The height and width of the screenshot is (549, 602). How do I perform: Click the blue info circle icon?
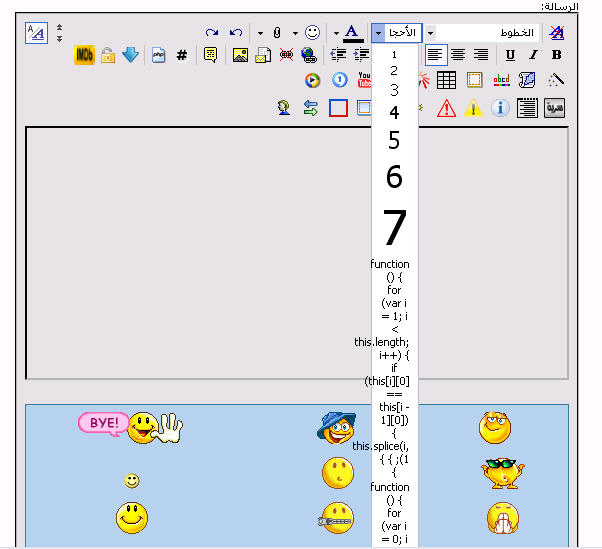click(x=500, y=108)
